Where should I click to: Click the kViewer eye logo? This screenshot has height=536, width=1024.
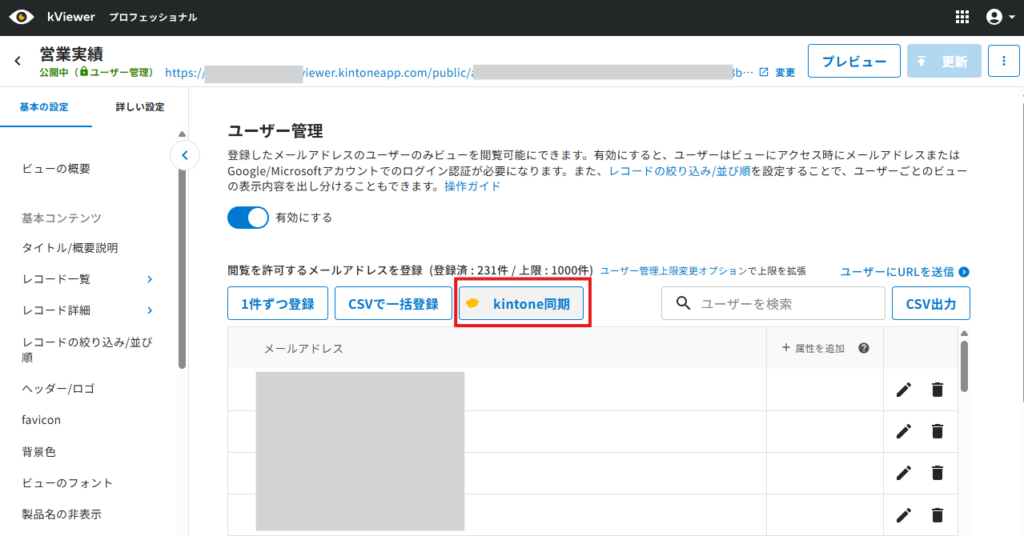point(21,17)
